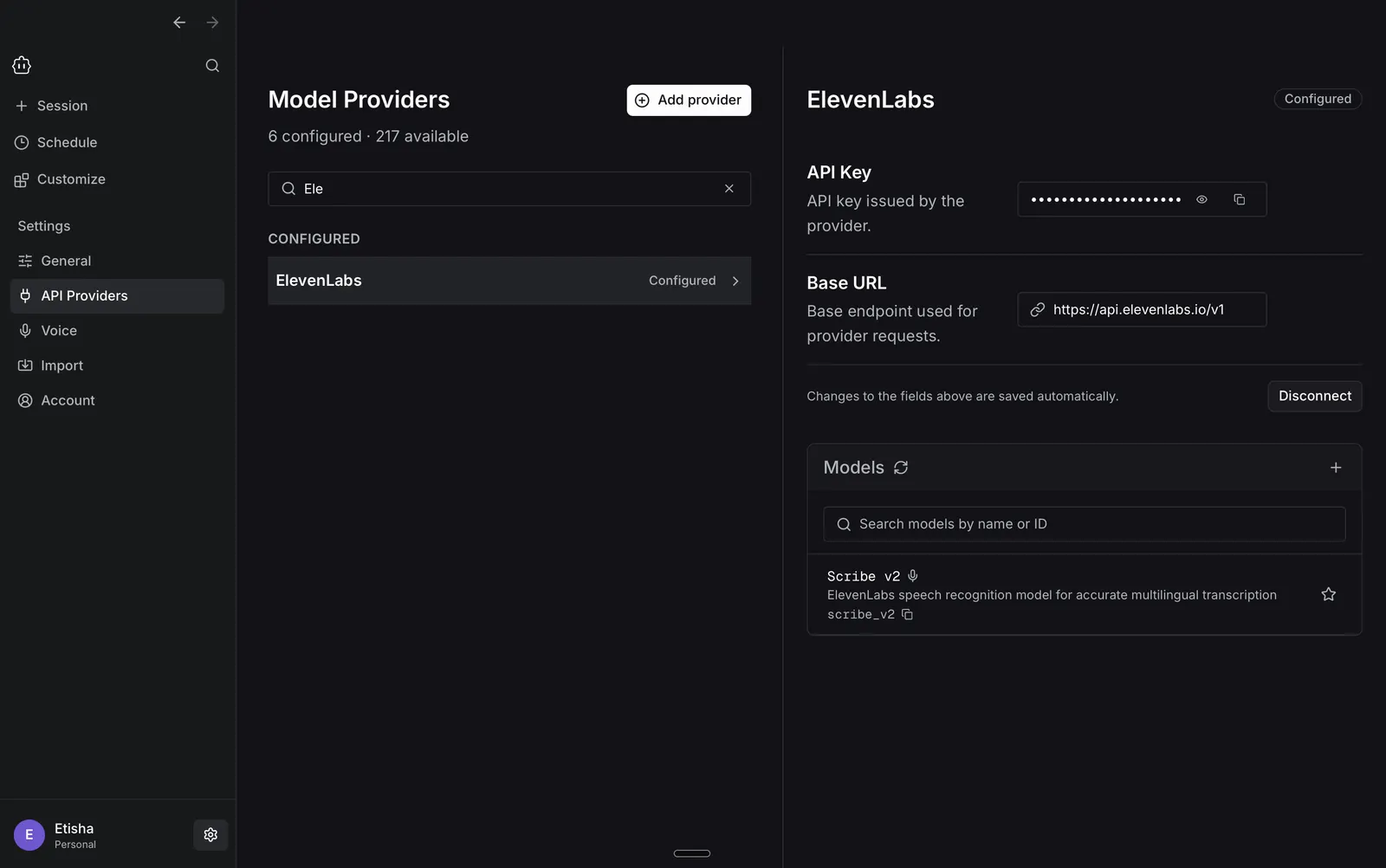Image resolution: width=1386 pixels, height=868 pixels.
Task: Go forward with the right arrow
Action: pyautogui.click(x=212, y=23)
